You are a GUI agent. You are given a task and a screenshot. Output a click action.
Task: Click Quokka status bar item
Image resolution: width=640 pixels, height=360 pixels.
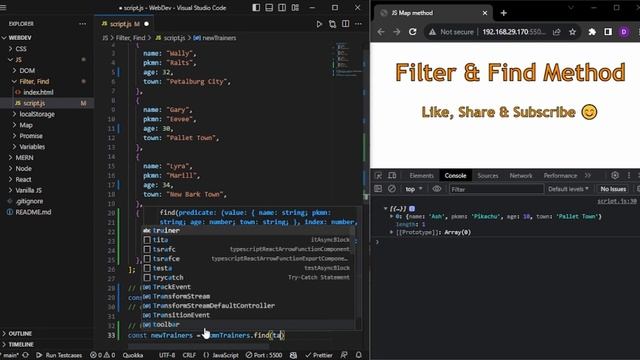tap(133, 355)
